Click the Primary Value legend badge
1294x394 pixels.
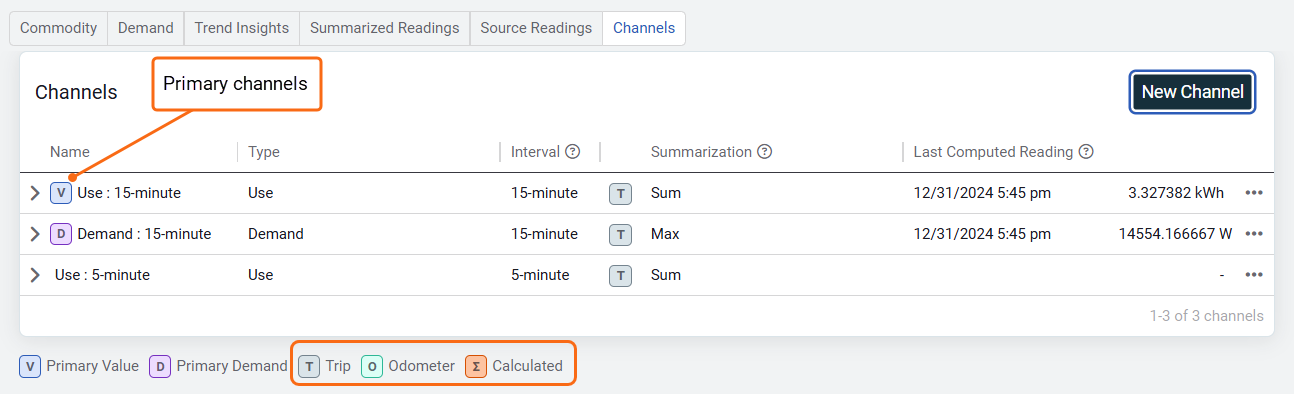pyautogui.click(x=30, y=366)
